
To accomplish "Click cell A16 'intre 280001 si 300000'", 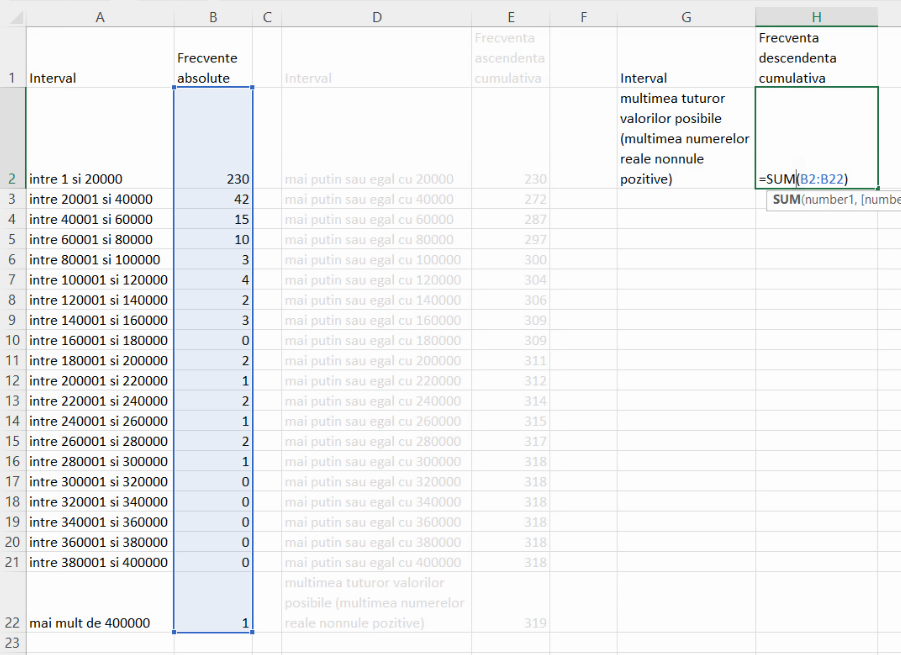I will pyautogui.click(x=99, y=462).
